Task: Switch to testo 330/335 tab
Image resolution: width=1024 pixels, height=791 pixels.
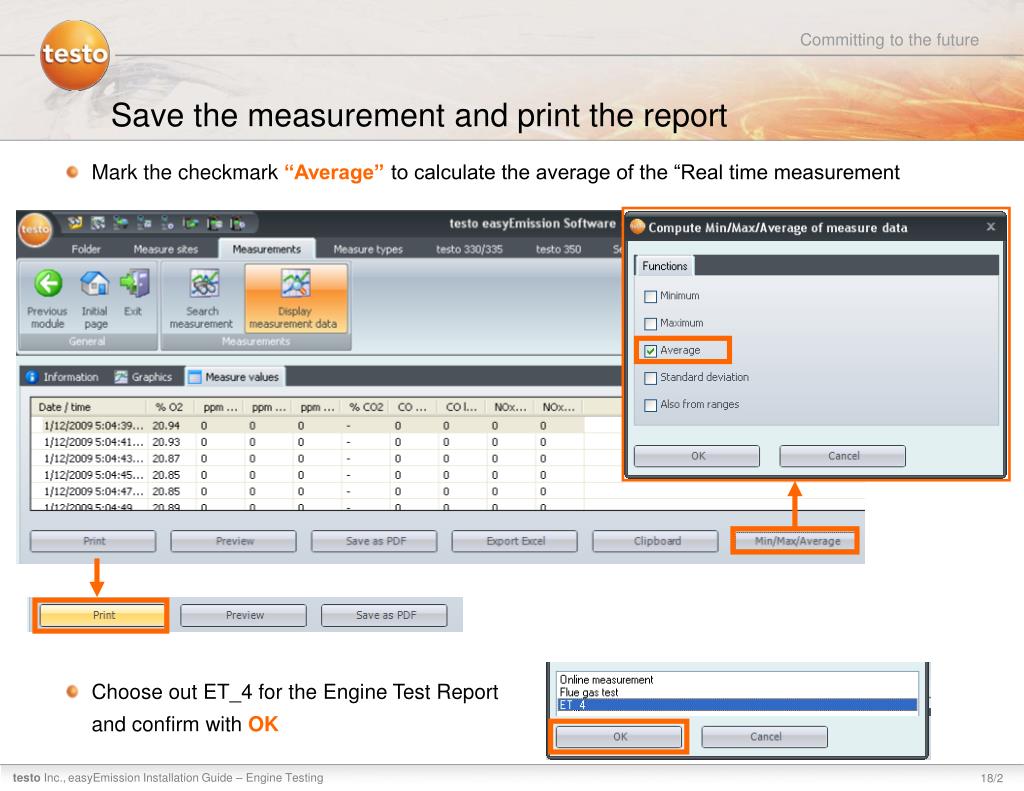Action: point(469,249)
